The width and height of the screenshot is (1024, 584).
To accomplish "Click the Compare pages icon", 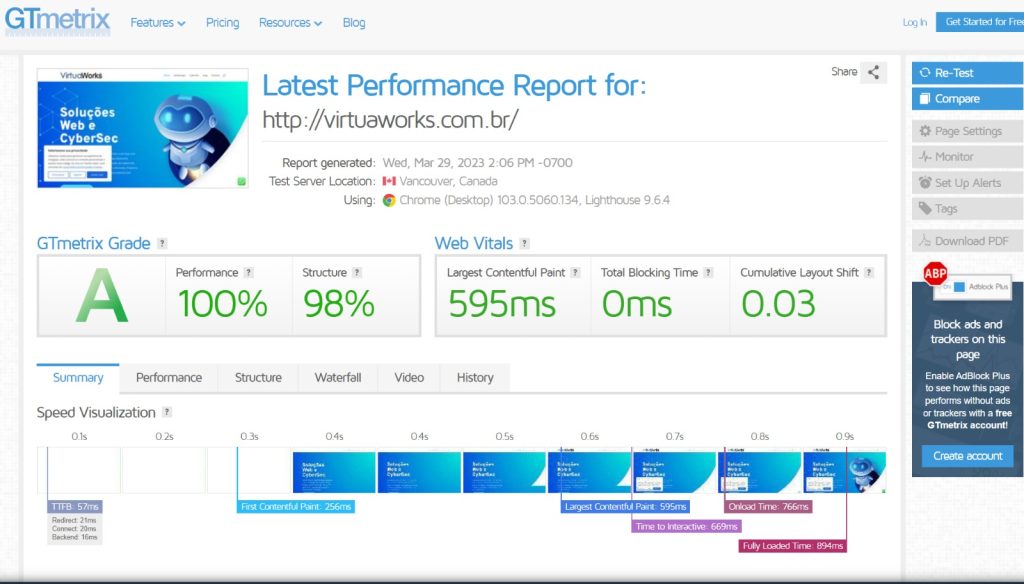I will click(x=925, y=99).
